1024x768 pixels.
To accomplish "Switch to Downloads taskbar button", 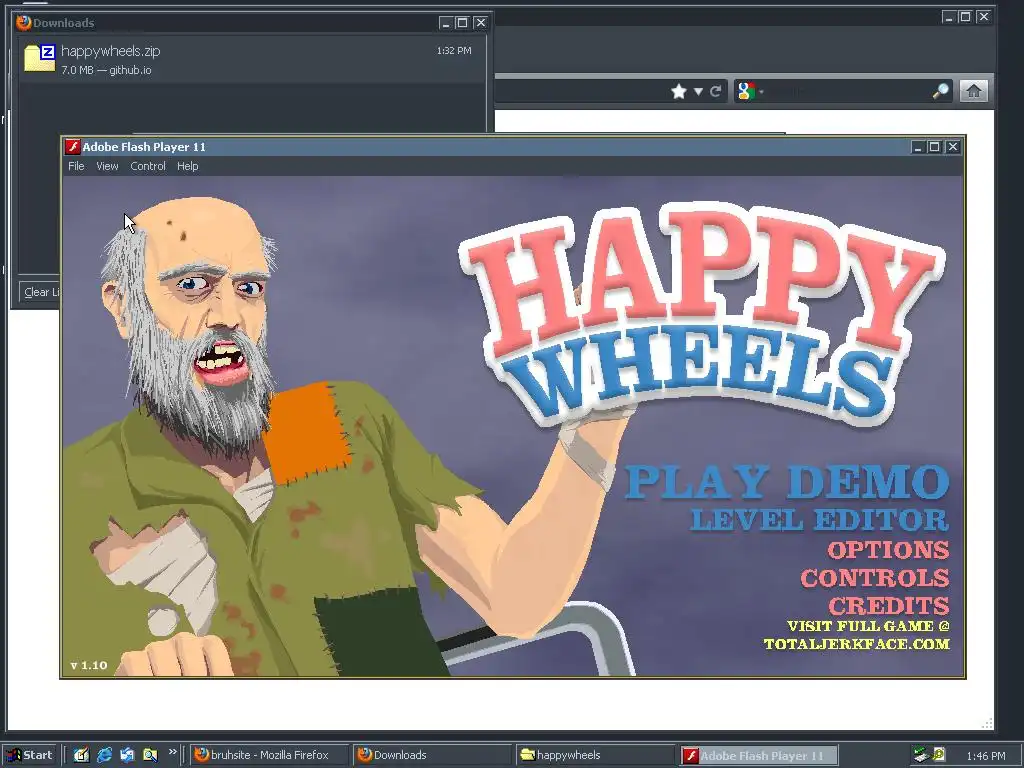I will click(x=432, y=755).
